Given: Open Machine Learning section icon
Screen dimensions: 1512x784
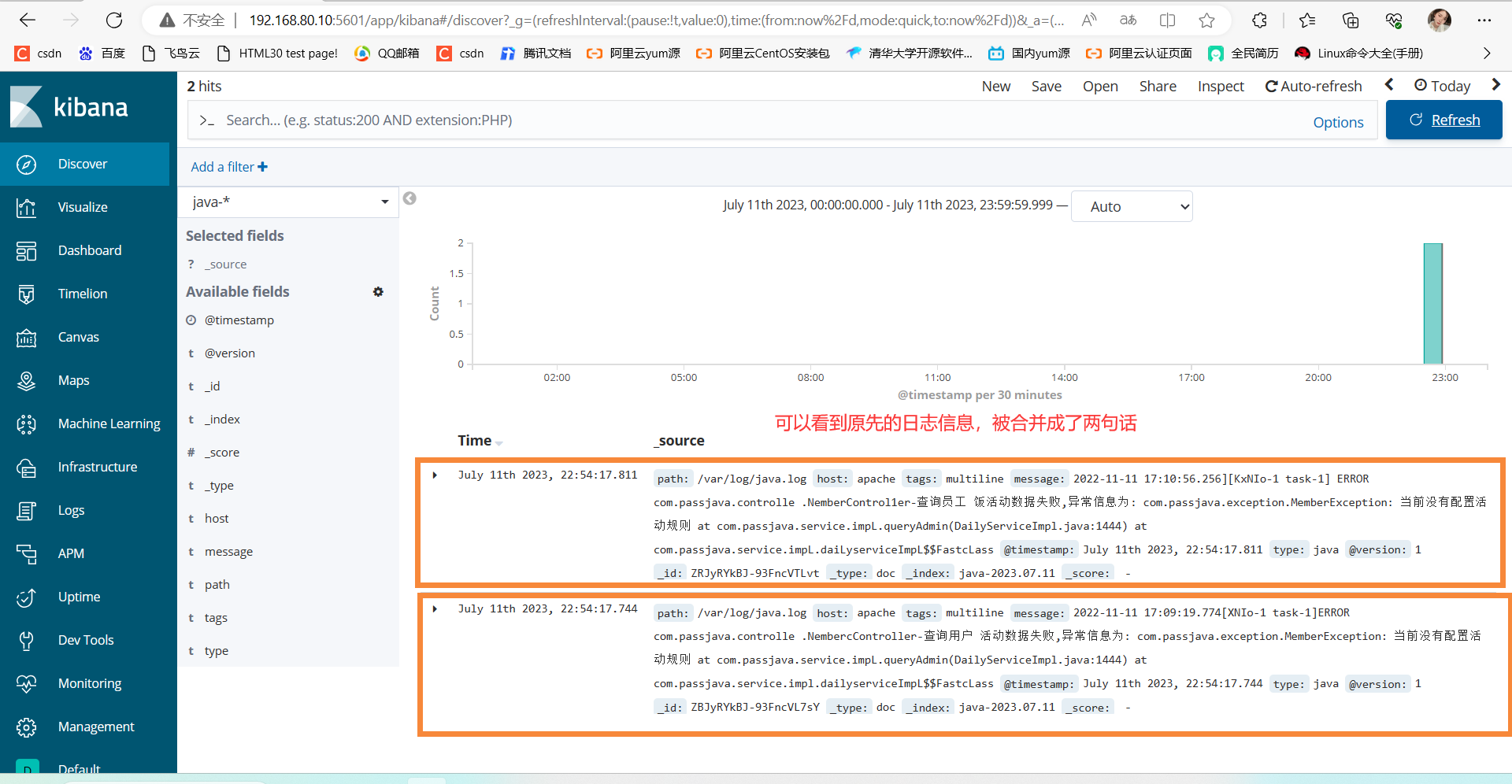Looking at the screenshot, I should pos(26,423).
